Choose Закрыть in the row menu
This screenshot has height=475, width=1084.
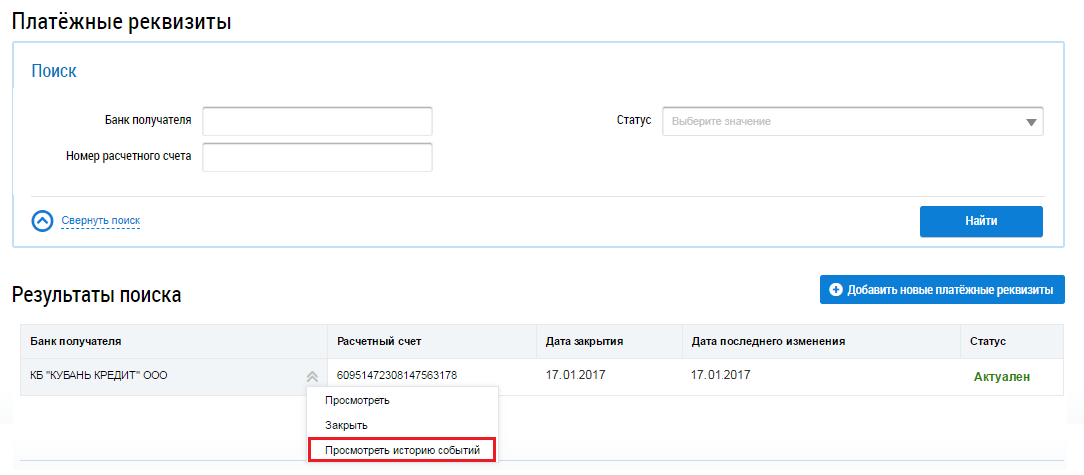(347, 426)
